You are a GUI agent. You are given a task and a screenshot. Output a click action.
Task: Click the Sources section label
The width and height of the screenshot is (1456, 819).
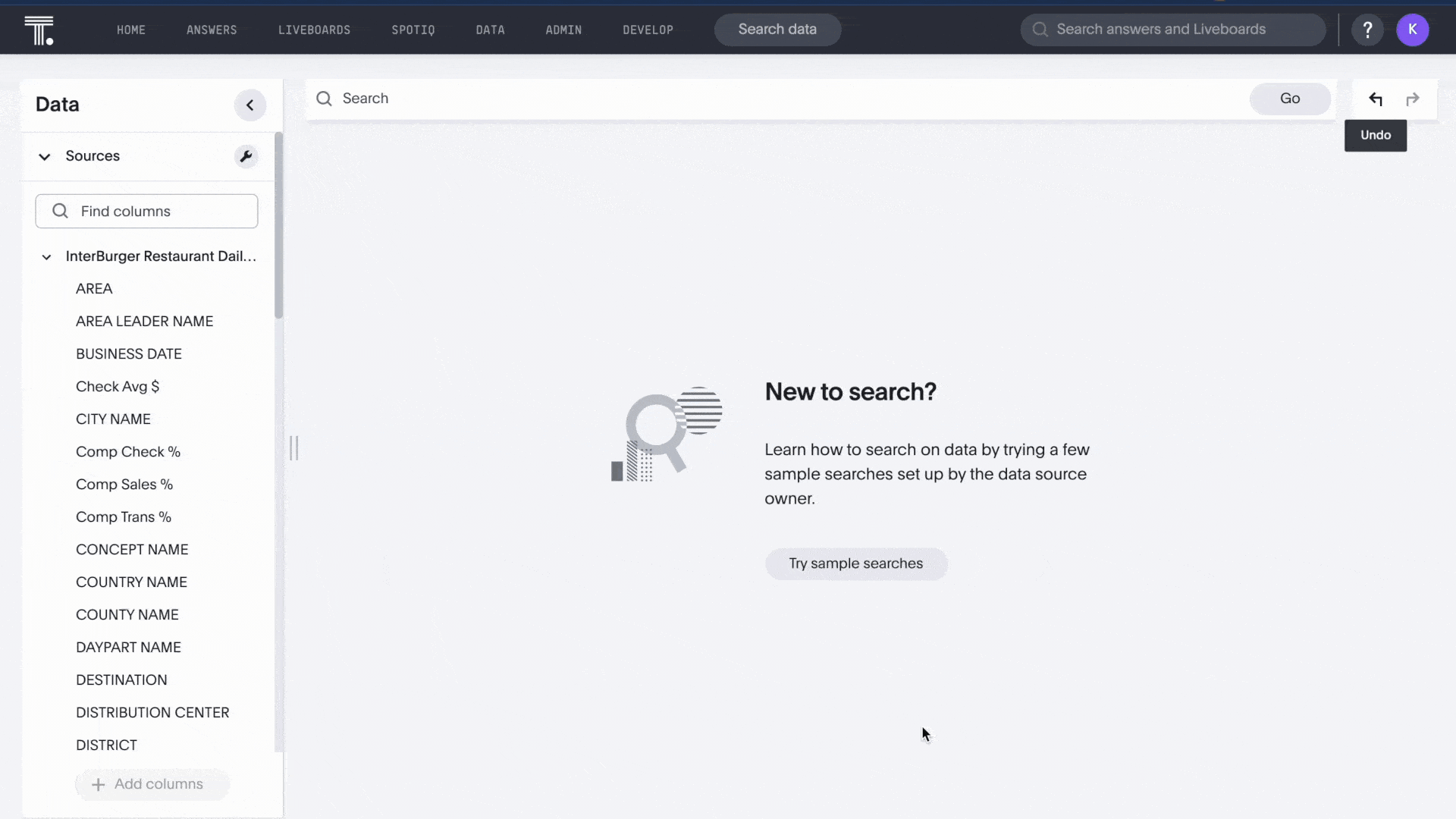click(x=93, y=156)
